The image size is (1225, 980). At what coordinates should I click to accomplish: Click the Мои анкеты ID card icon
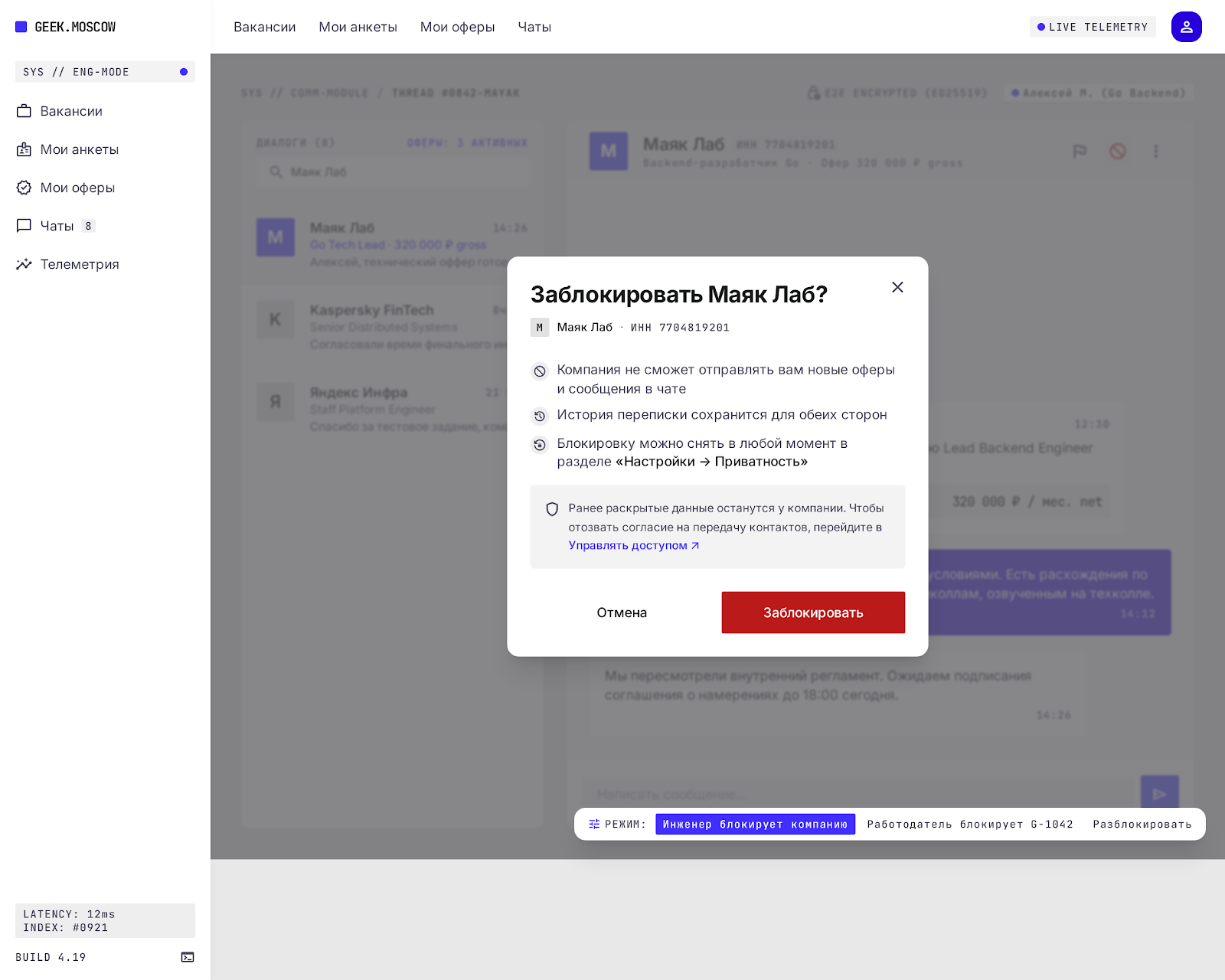coord(24,149)
